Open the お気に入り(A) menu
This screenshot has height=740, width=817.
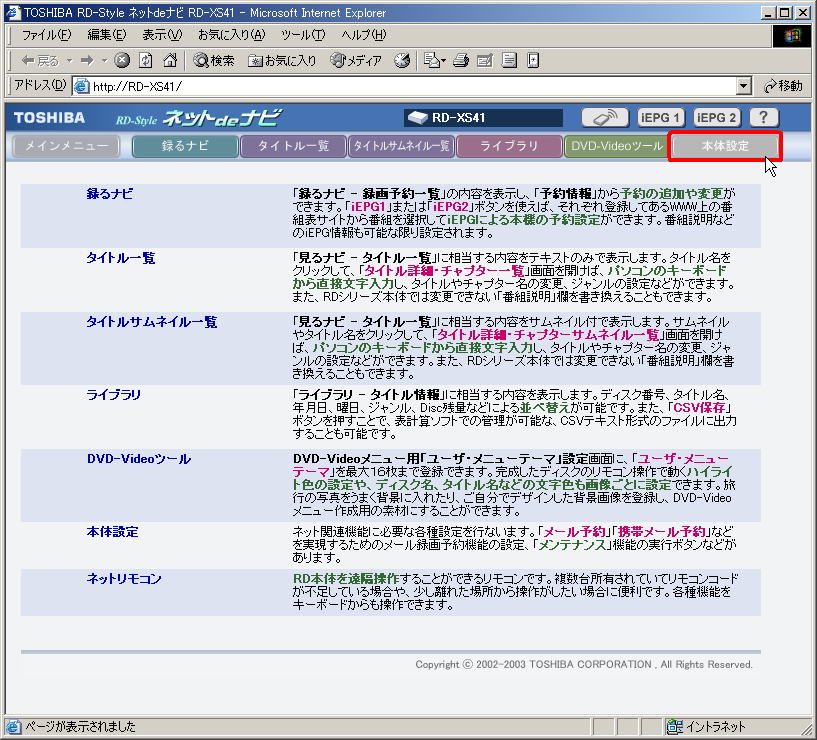pyautogui.click(x=231, y=35)
